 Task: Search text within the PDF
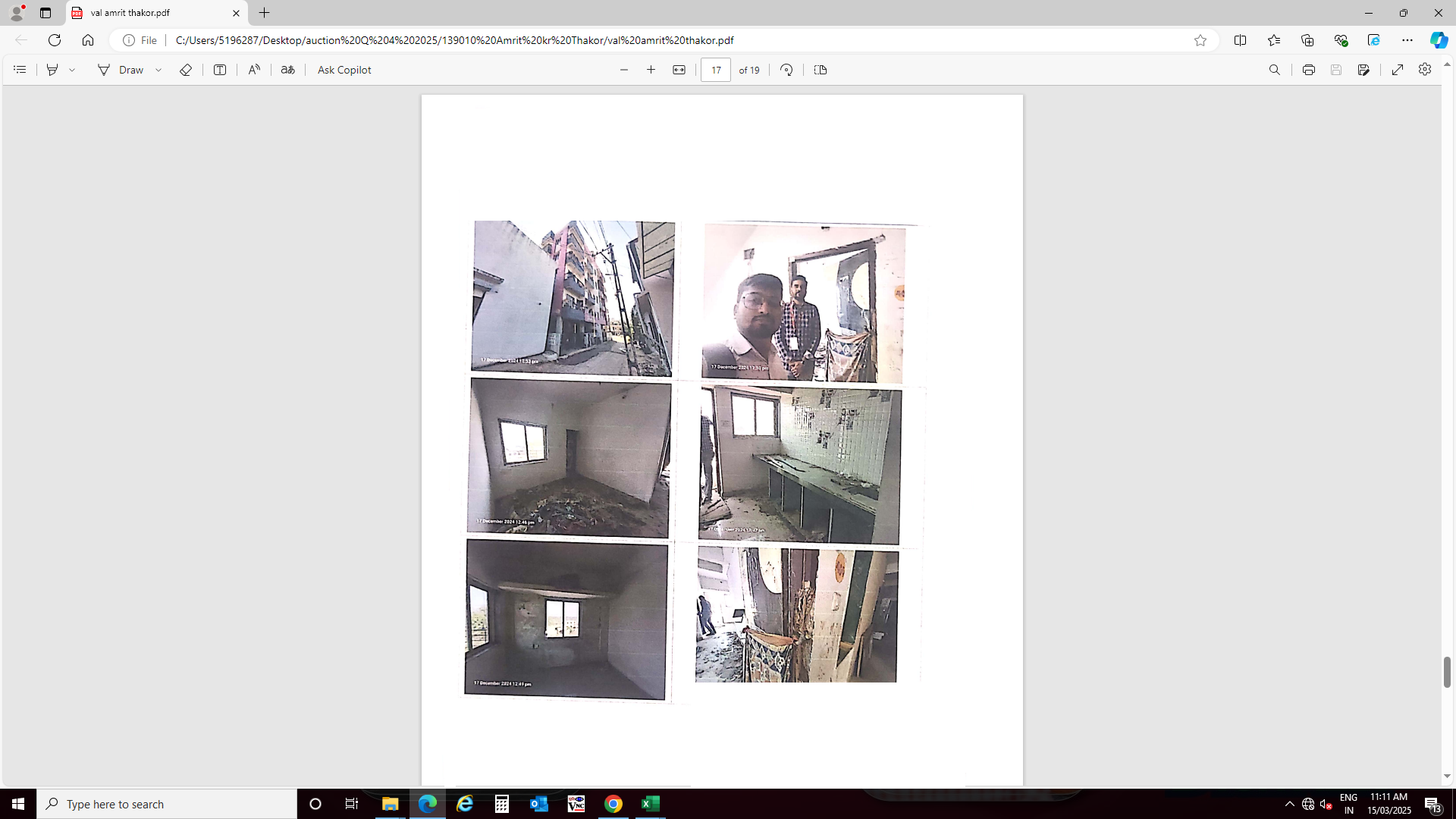[x=1275, y=70]
